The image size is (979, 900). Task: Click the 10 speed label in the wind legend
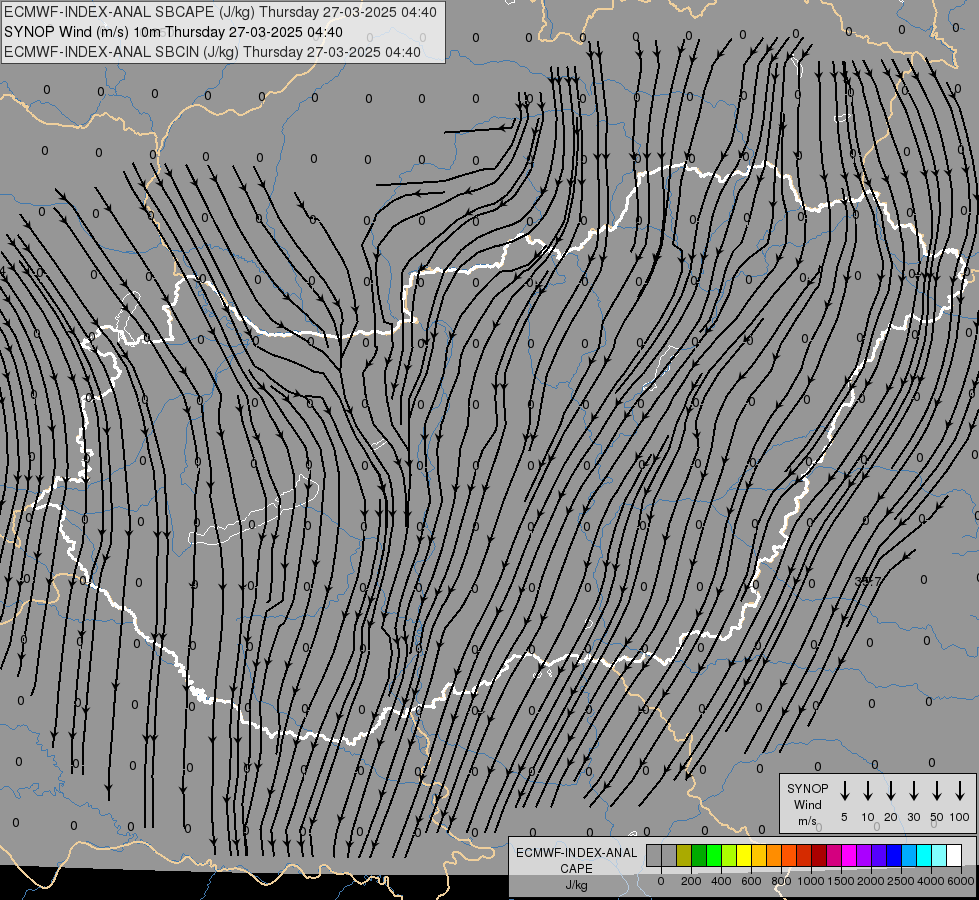[868, 817]
